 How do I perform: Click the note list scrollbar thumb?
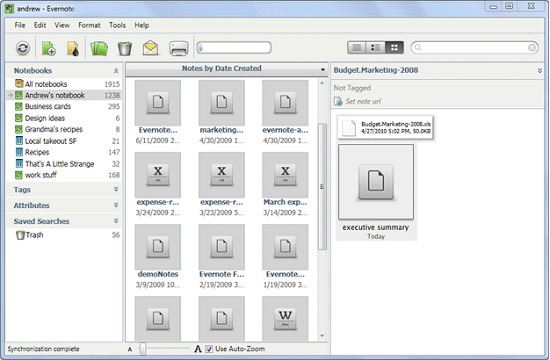[x=322, y=187]
